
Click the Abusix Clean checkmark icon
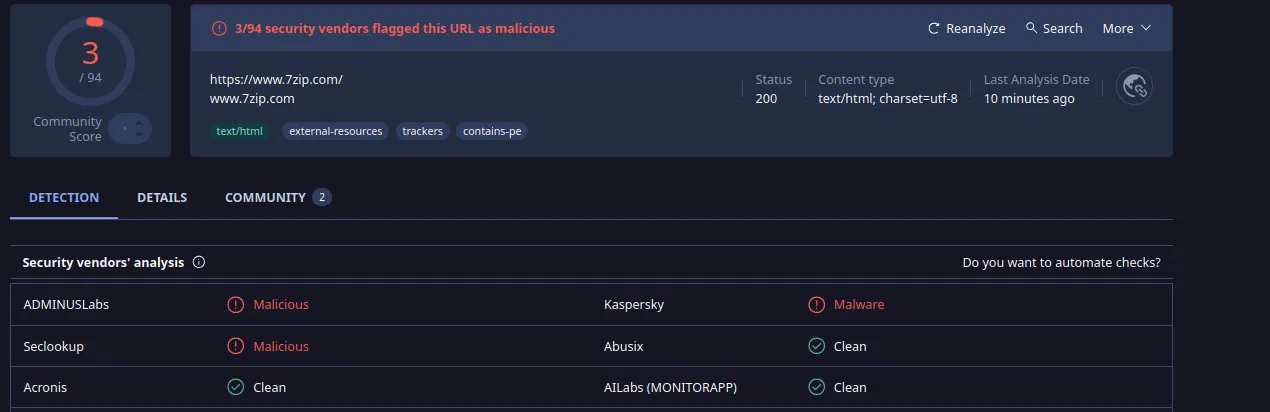(816, 346)
